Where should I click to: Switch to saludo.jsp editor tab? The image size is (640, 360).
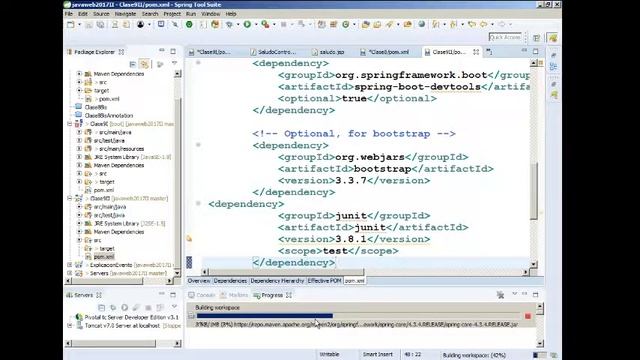click(328, 52)
